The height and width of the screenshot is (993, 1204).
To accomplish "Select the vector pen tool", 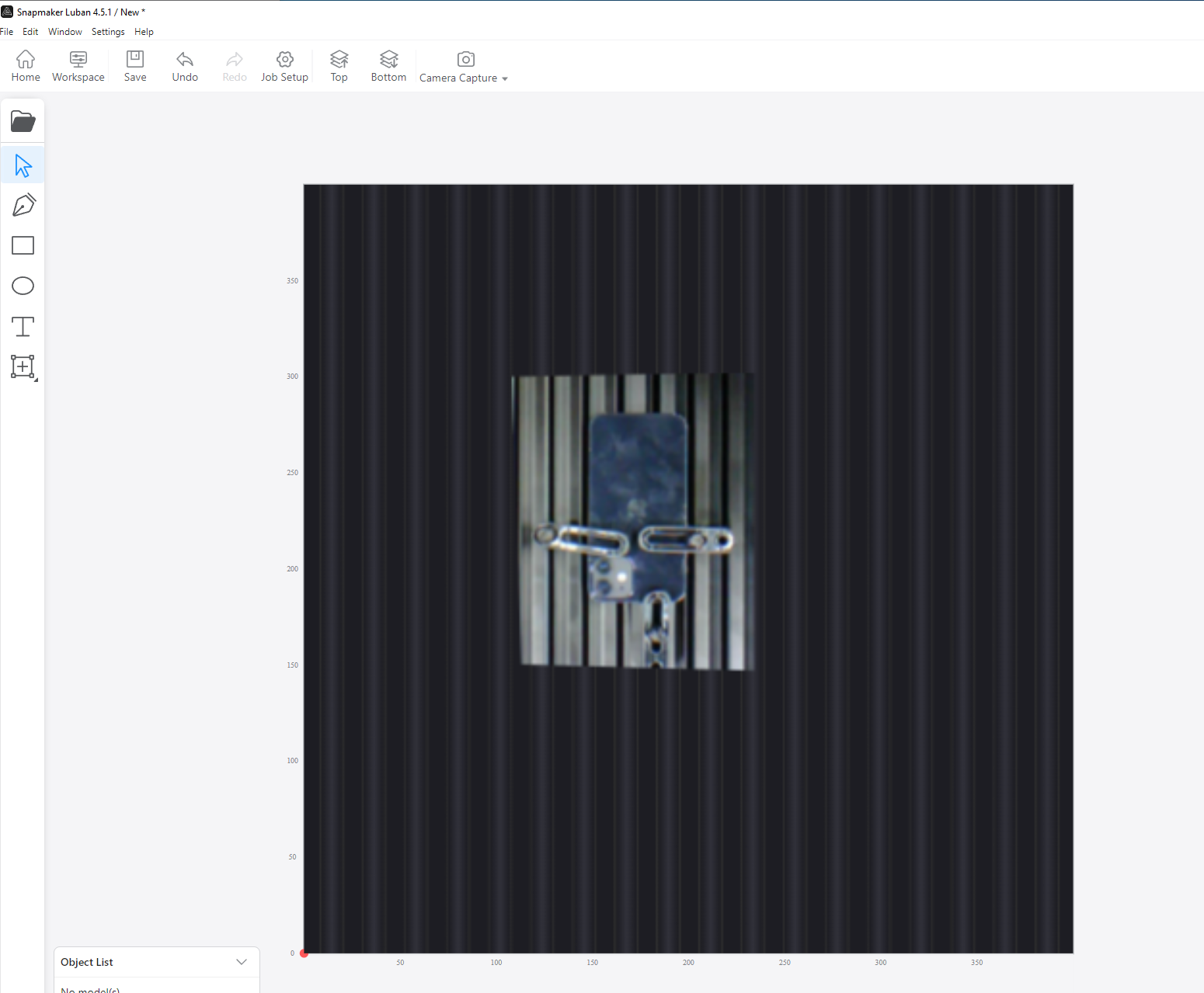I will click(23, 204).
